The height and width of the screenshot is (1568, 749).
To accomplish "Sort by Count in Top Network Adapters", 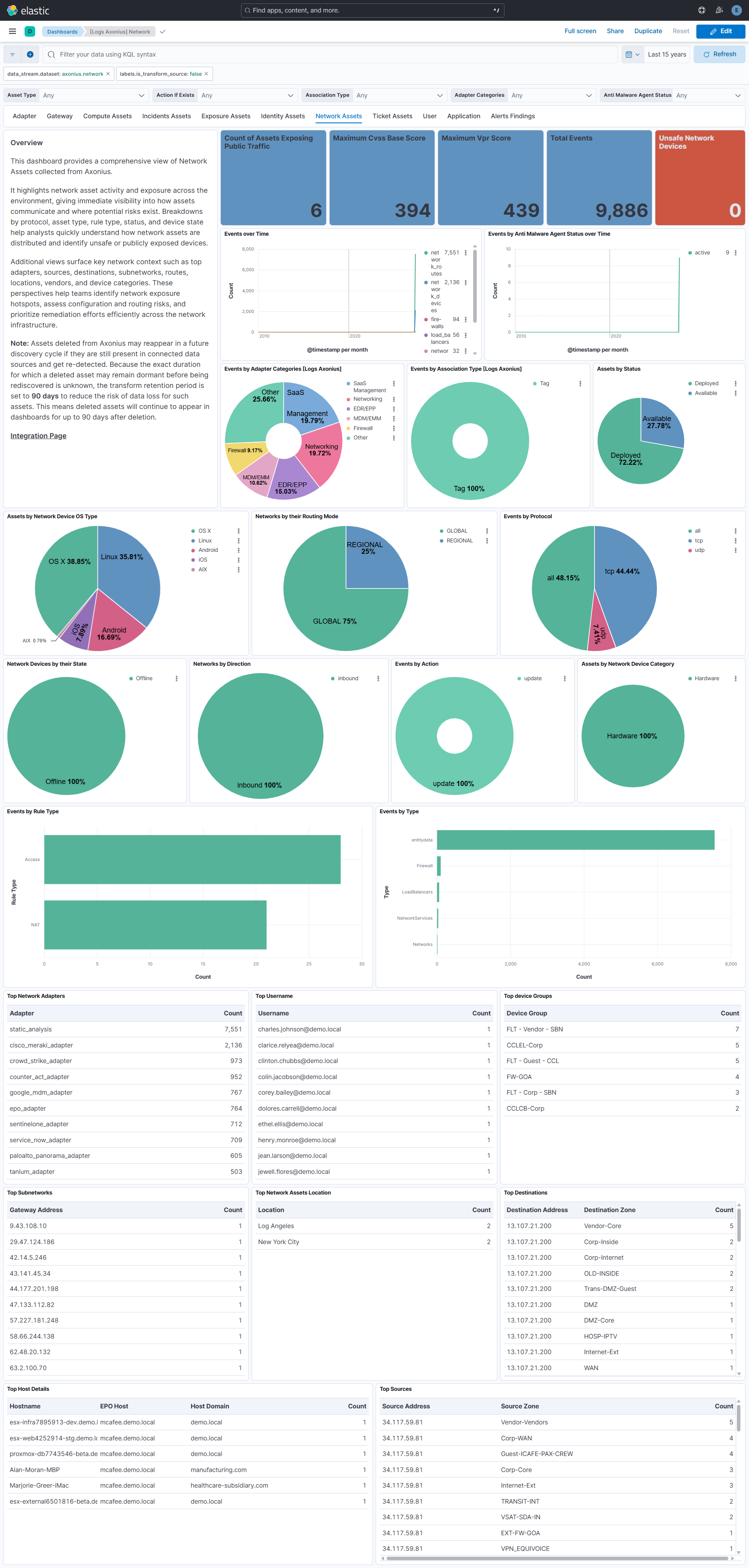I will [233, 1013].
